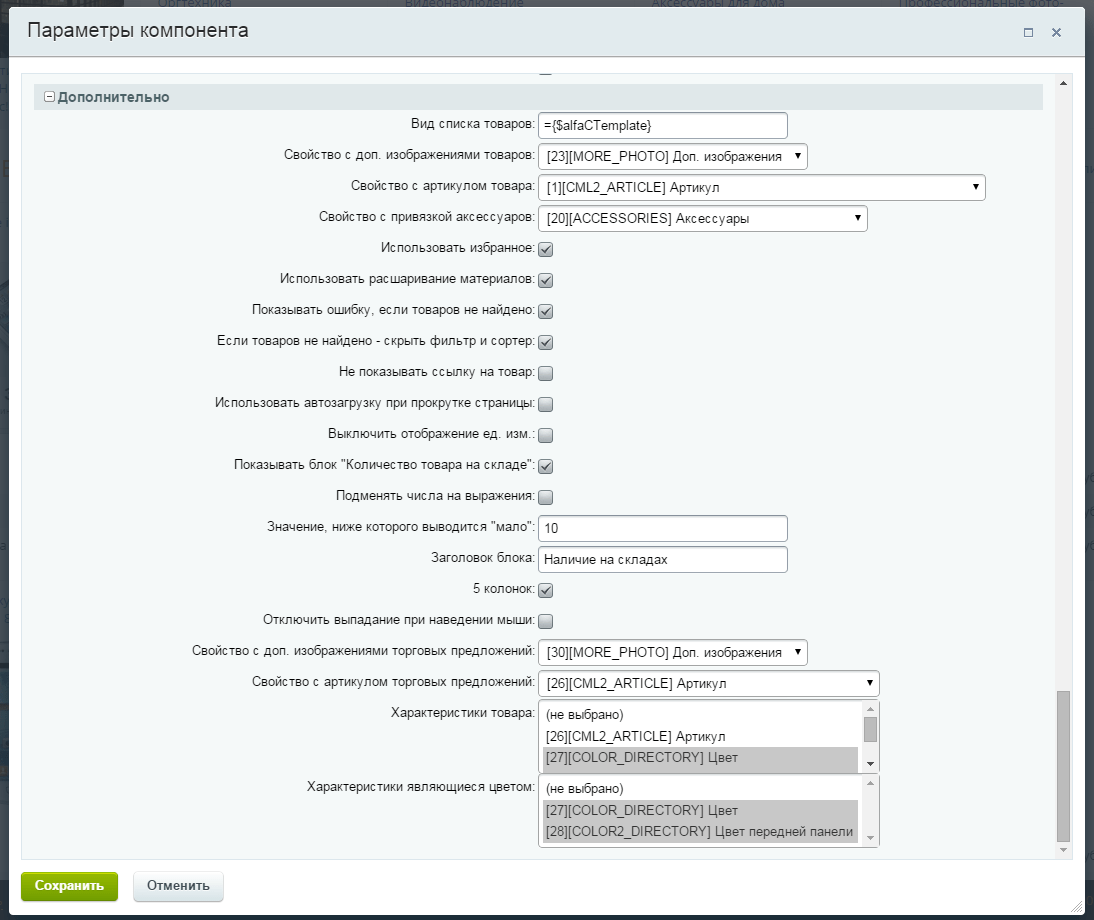Open Свойство с привязкой аксессуаров dropdown
The width and height of the screenshot is (1094, 920).
(703, 218)
